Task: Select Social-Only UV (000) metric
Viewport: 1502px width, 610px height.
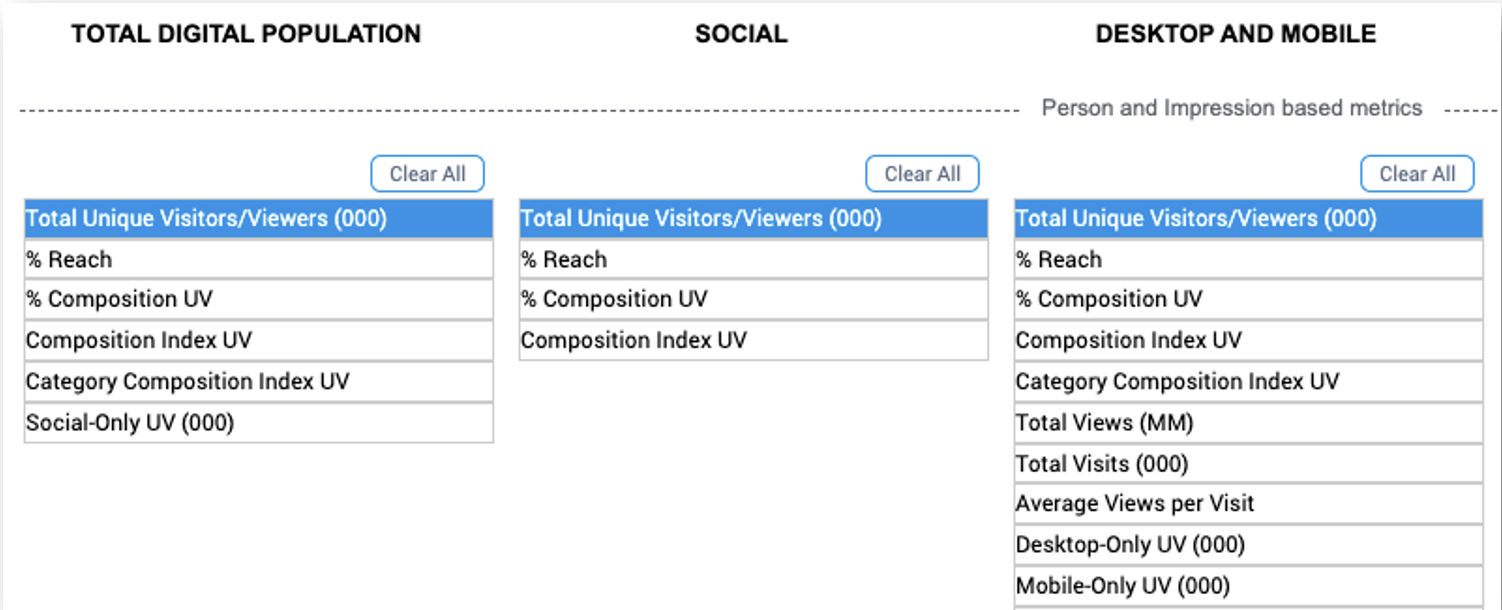Action: point(259,423)
